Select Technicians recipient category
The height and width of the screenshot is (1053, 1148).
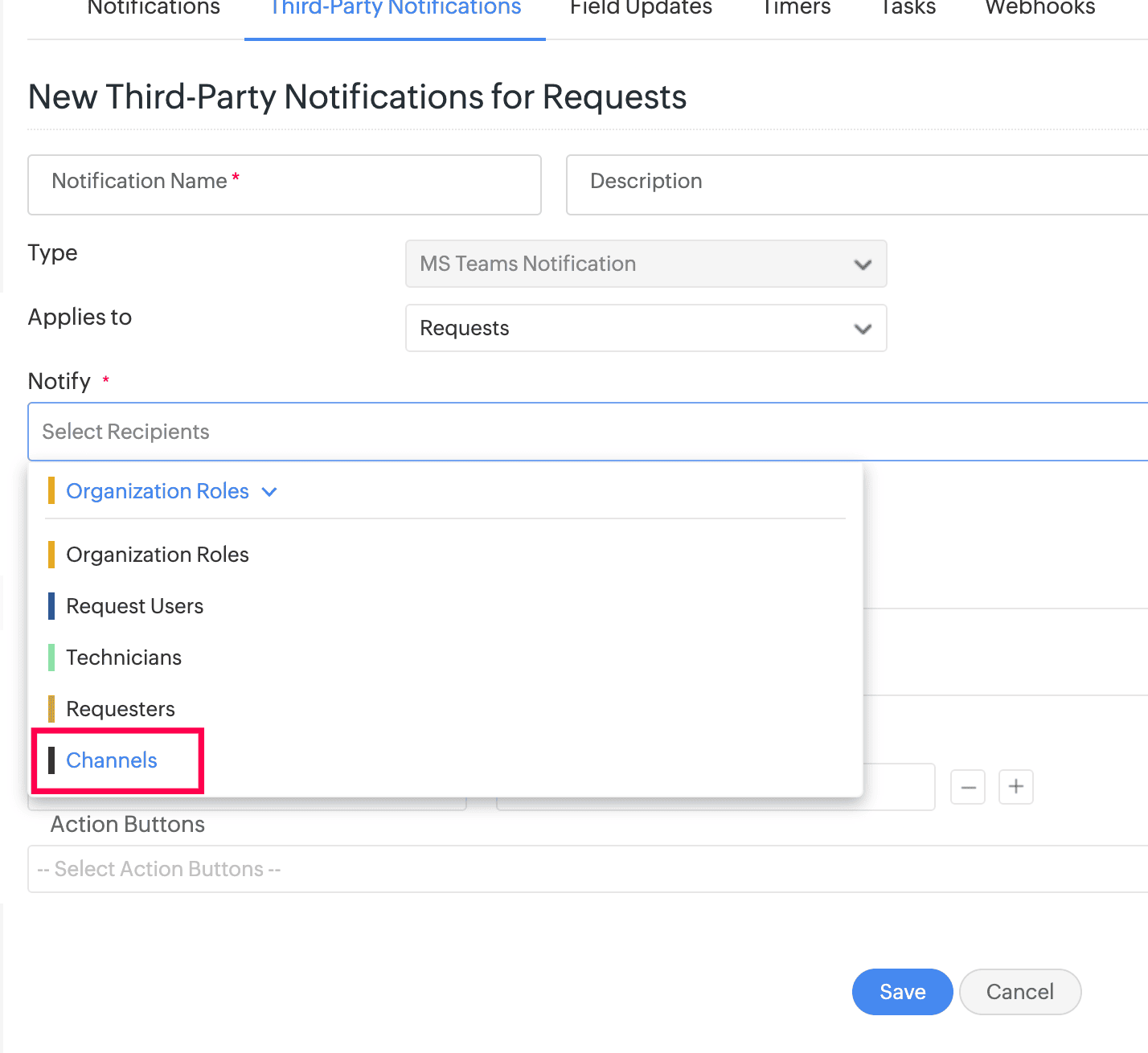[x=124, y=658]
